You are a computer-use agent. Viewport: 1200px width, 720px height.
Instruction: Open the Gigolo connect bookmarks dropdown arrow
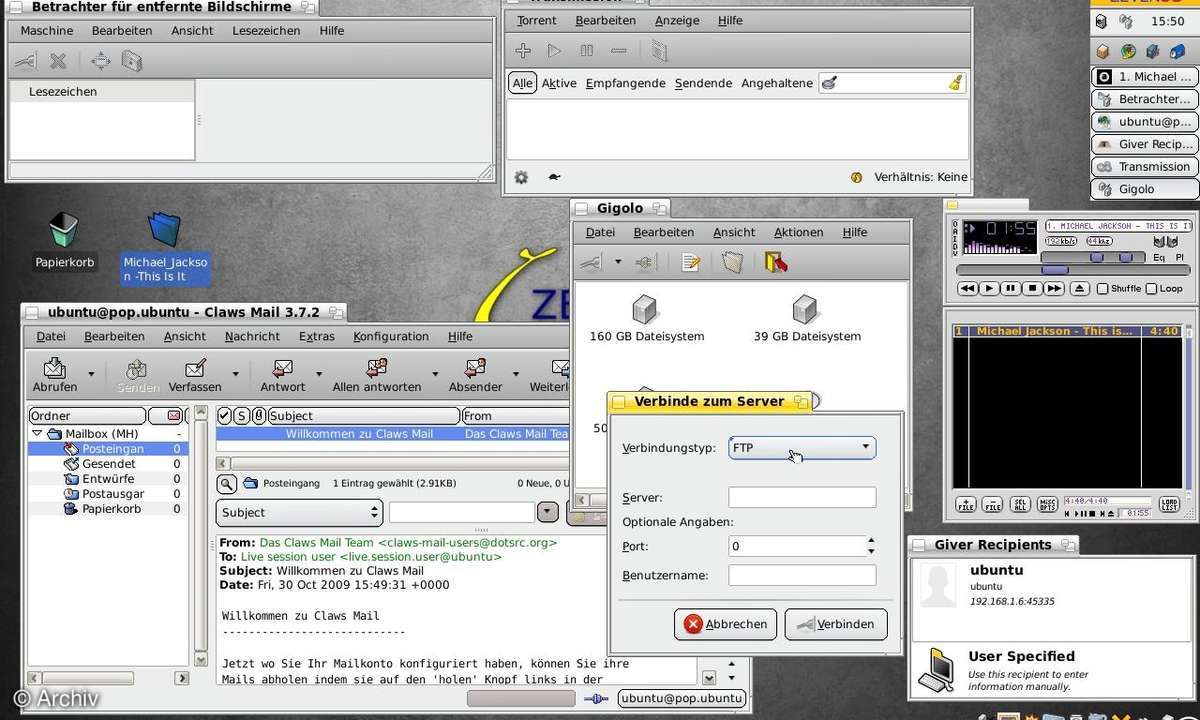point(618,262)
